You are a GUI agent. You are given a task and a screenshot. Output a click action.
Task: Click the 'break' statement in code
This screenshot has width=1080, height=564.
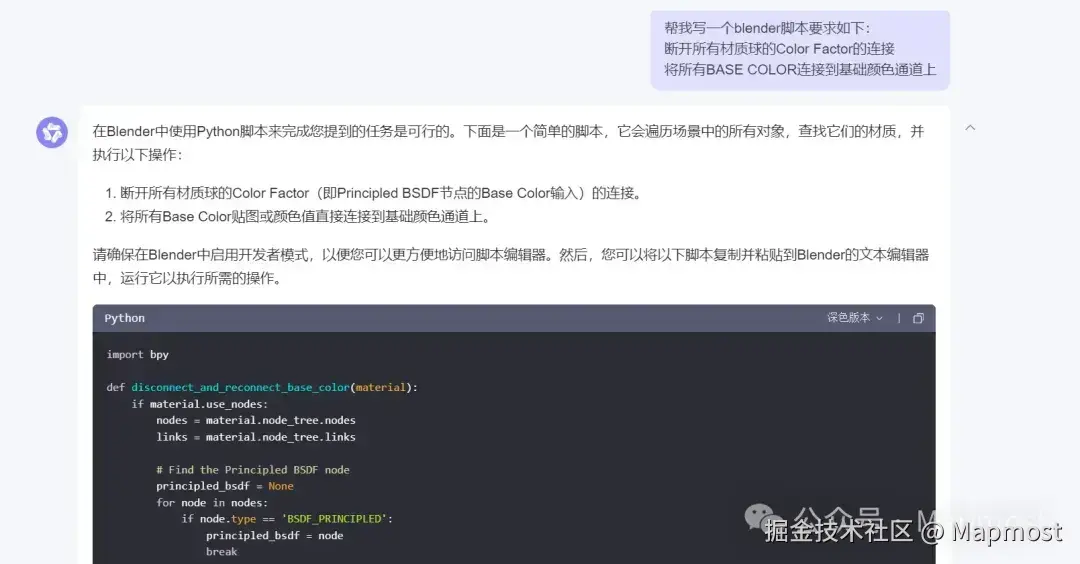pyautogui.click(x=221, y=552)
